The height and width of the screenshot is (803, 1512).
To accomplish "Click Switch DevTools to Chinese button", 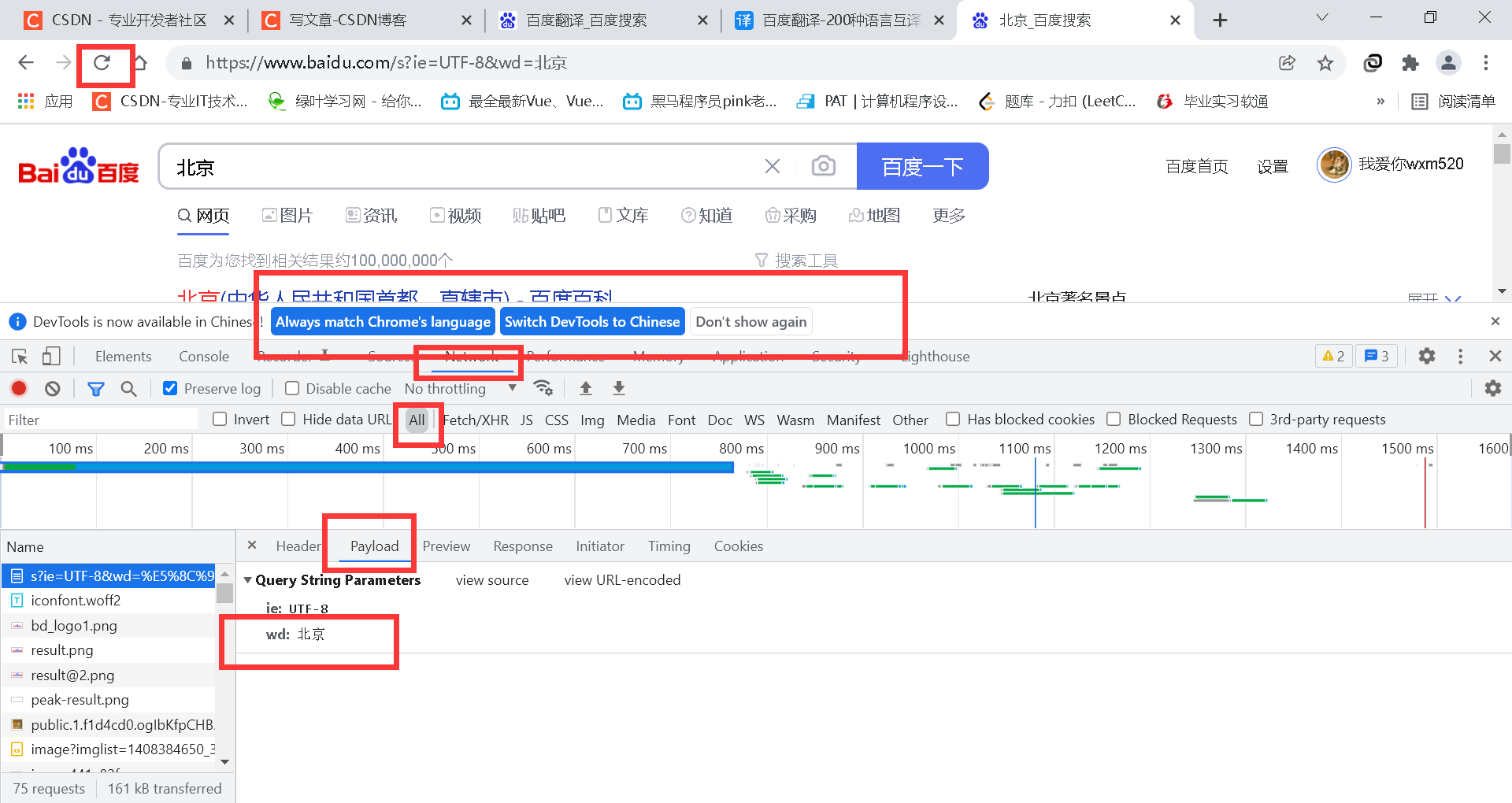I will 592,321.
